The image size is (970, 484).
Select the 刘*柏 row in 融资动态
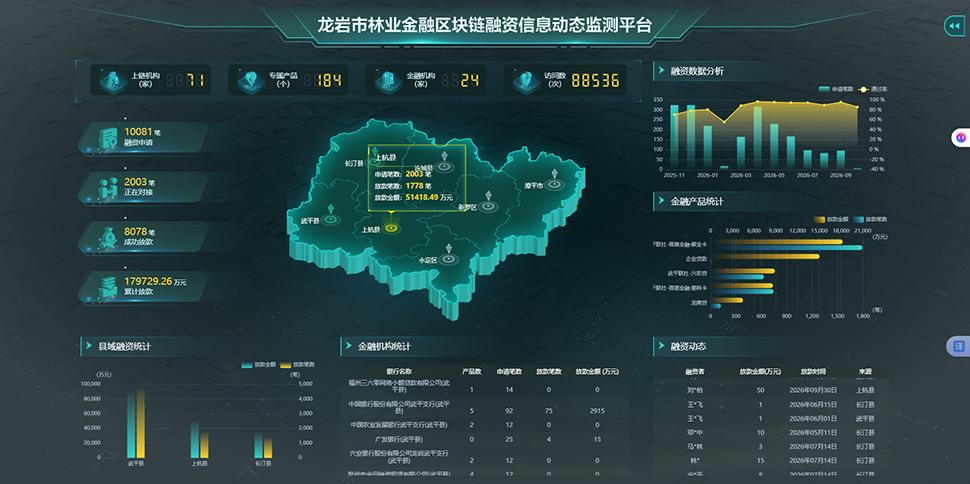coord(771,390)
